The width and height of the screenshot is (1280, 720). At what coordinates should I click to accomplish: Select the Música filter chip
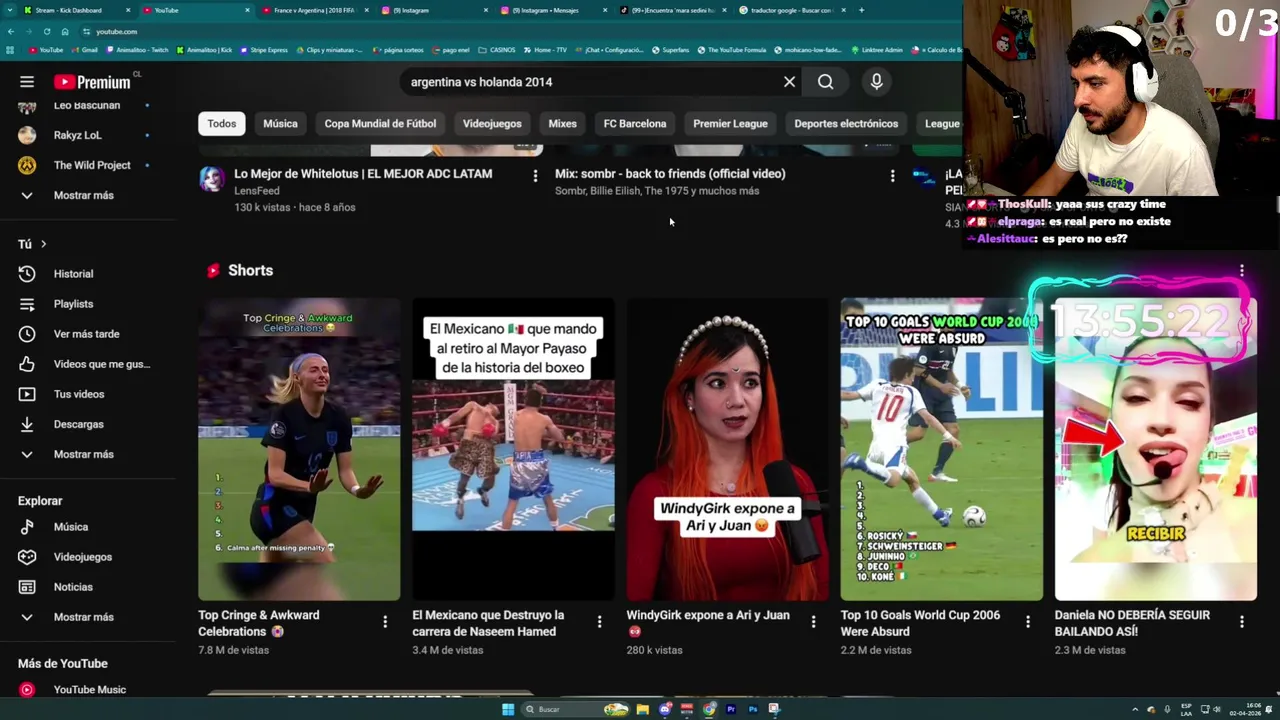click(x=280, y=124)
